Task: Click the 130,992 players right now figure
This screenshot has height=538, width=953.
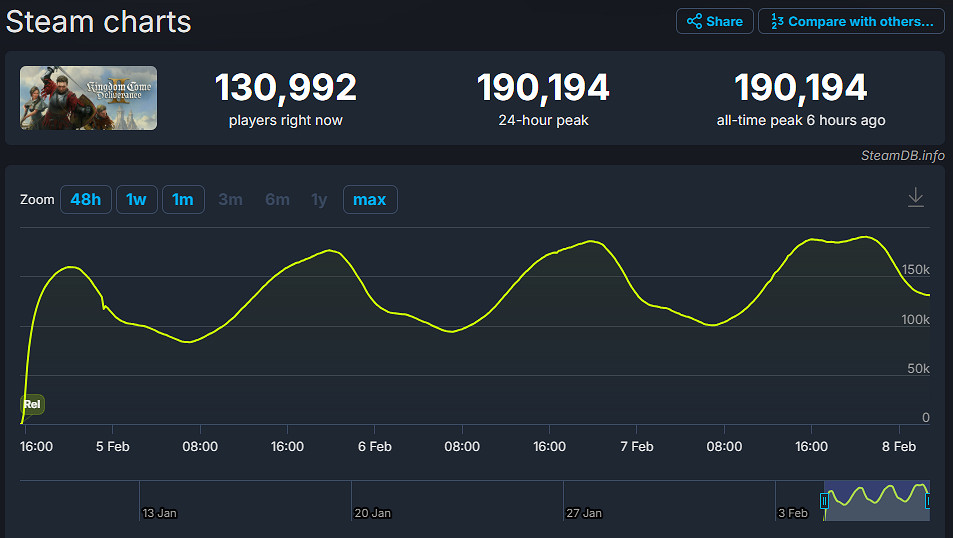Action: tap(285, 89)
